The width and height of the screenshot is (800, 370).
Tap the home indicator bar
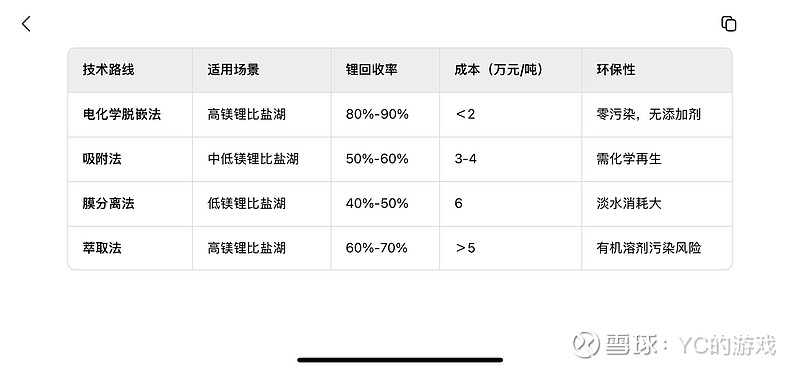pyautogui.click(x=400, y=360)
